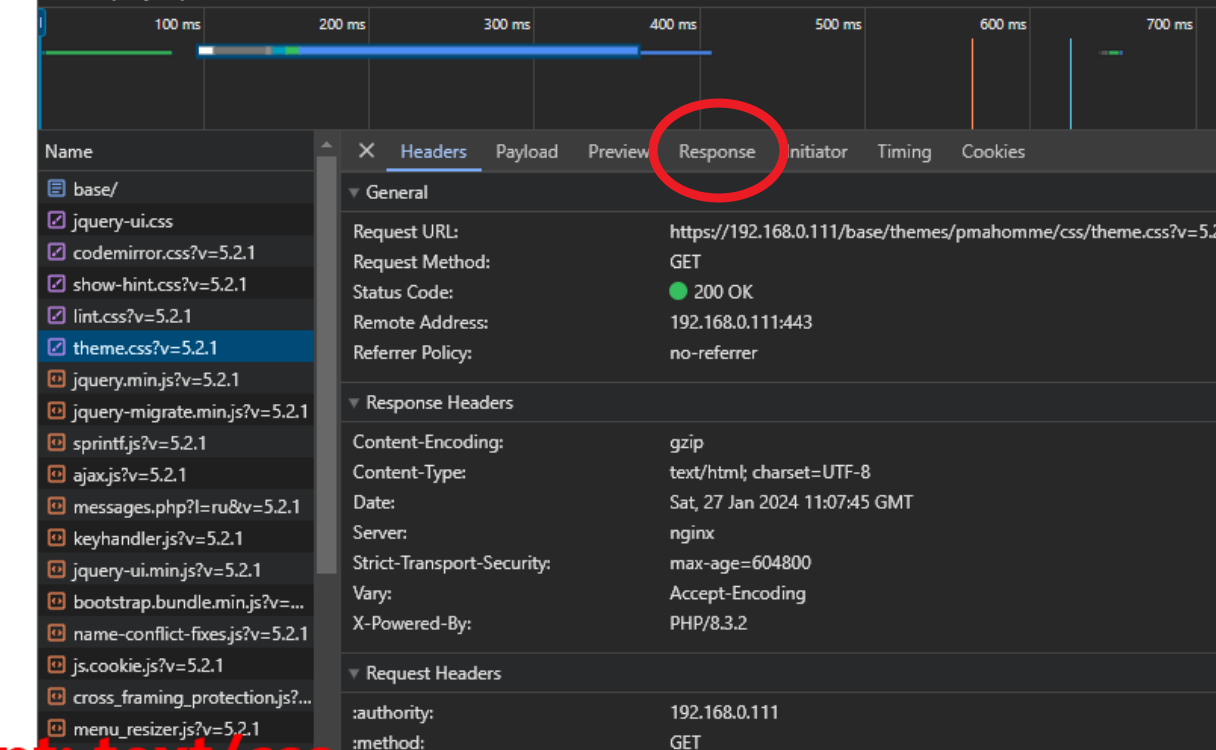Click the green bar at timeline start
Image resolution: width=1216 pixels, height=750 pixels.
108,52
